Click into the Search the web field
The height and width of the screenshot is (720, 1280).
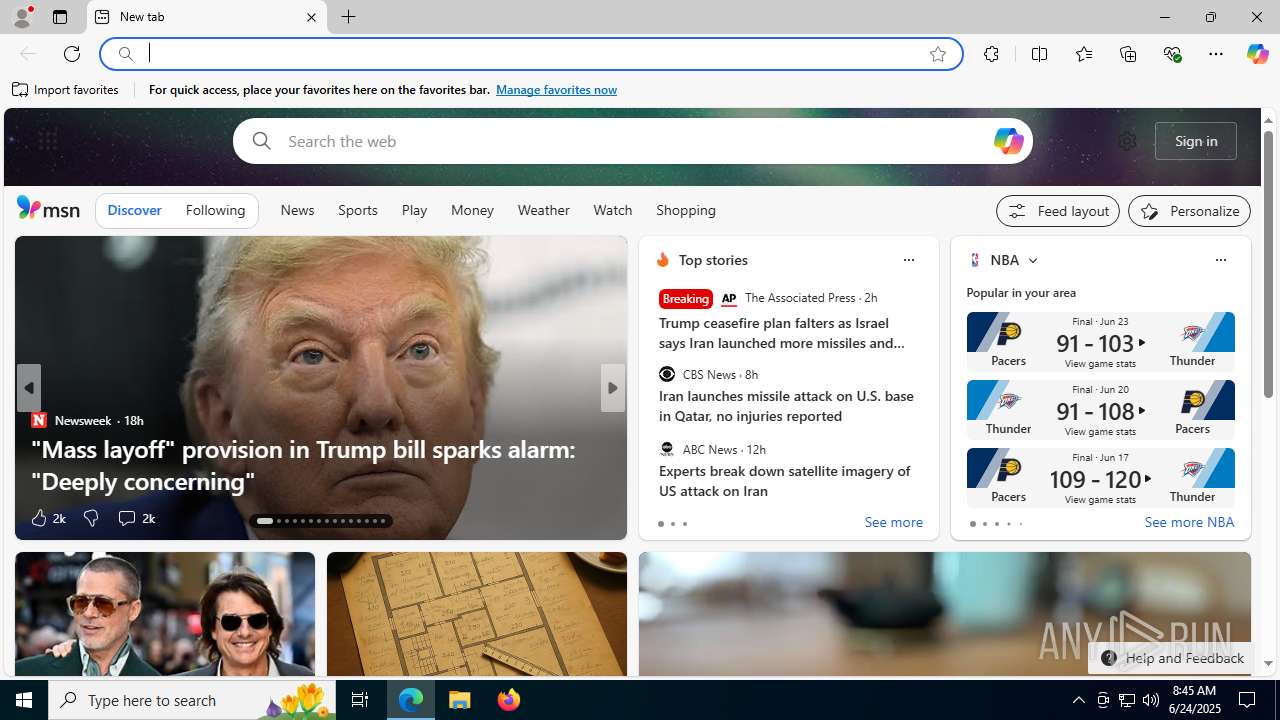click(x=632, y=141)
